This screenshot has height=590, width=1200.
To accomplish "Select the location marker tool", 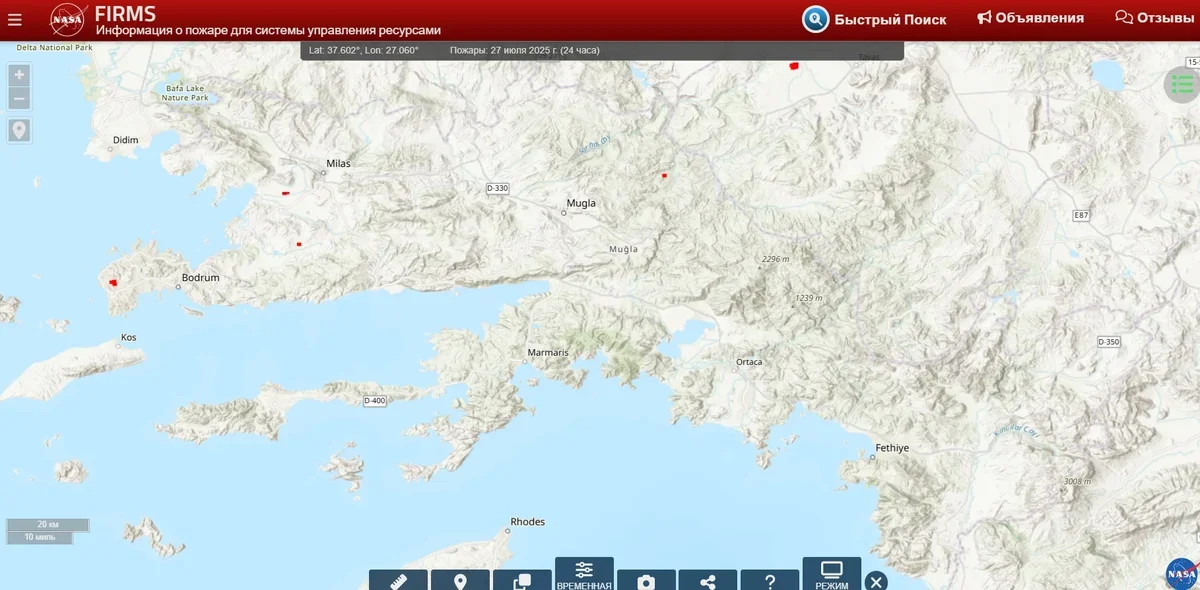I will point(460,581).
